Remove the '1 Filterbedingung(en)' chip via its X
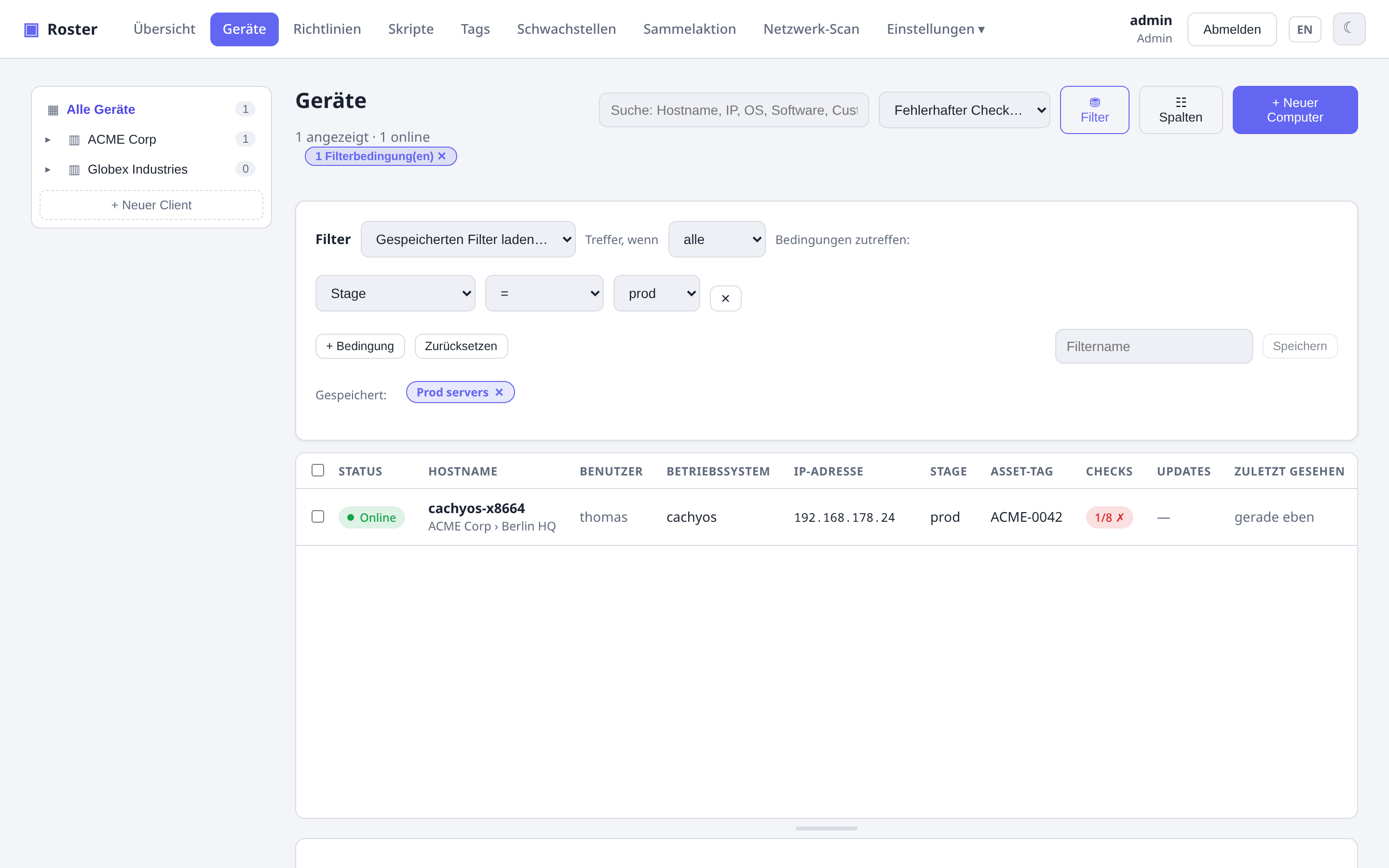The image size is (1389, 868). pyautogui.click(x=441, y=156)
